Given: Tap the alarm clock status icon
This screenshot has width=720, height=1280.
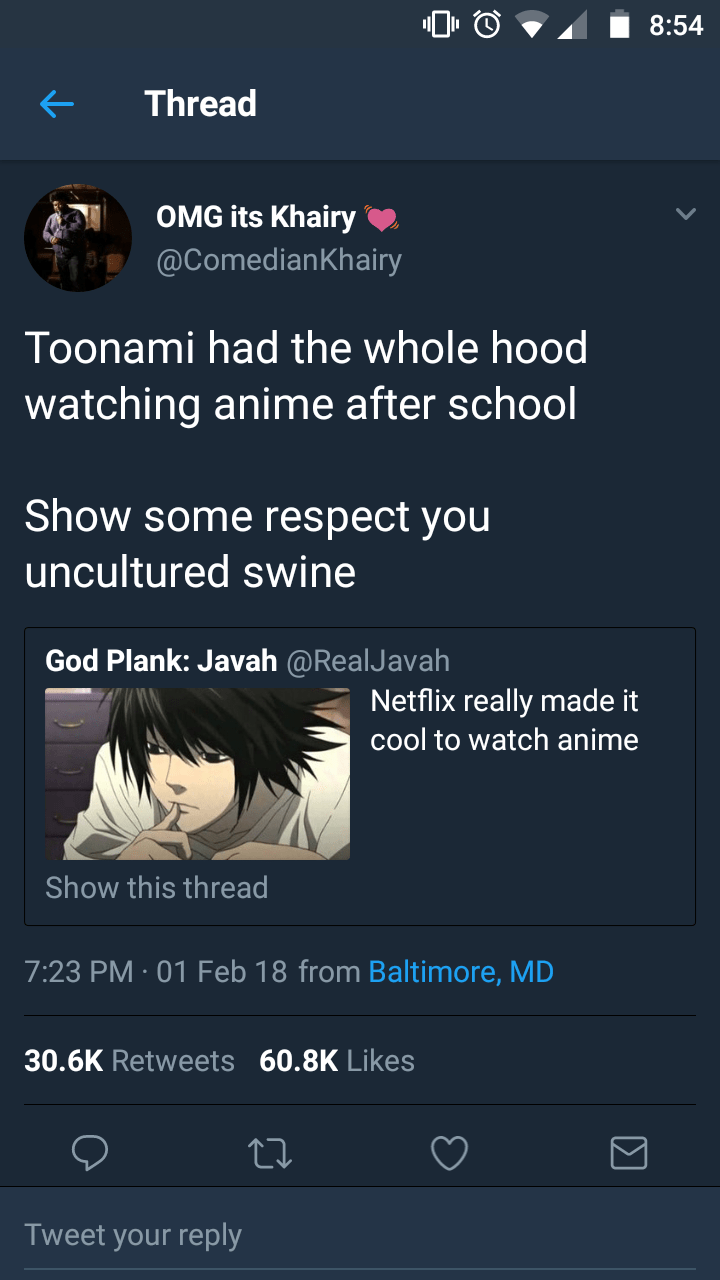Looking at the screenshot, I should pyautogui.click(x=486, y=25).
